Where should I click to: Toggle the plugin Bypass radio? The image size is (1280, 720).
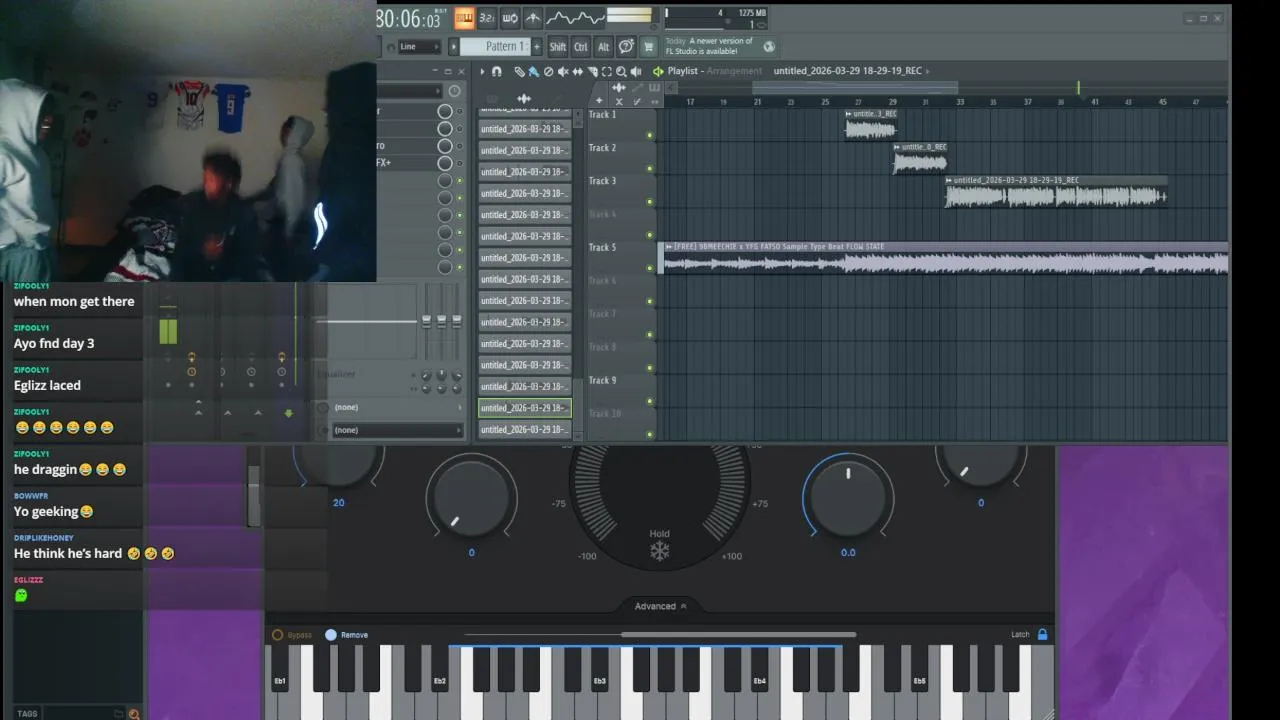[278, 635]
